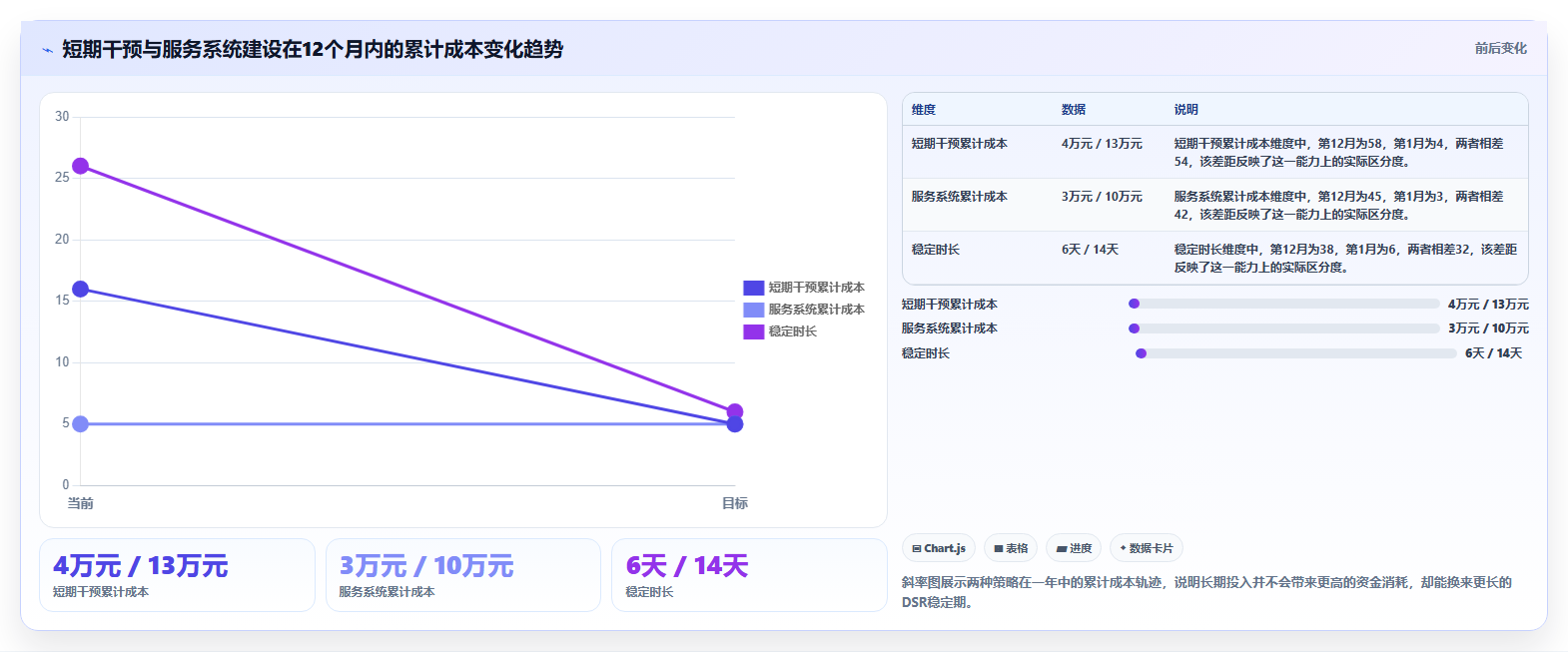This screenshot has height=652, width=1568.
Task: Click the 目标 x-axis label
Action: (735, 503)
